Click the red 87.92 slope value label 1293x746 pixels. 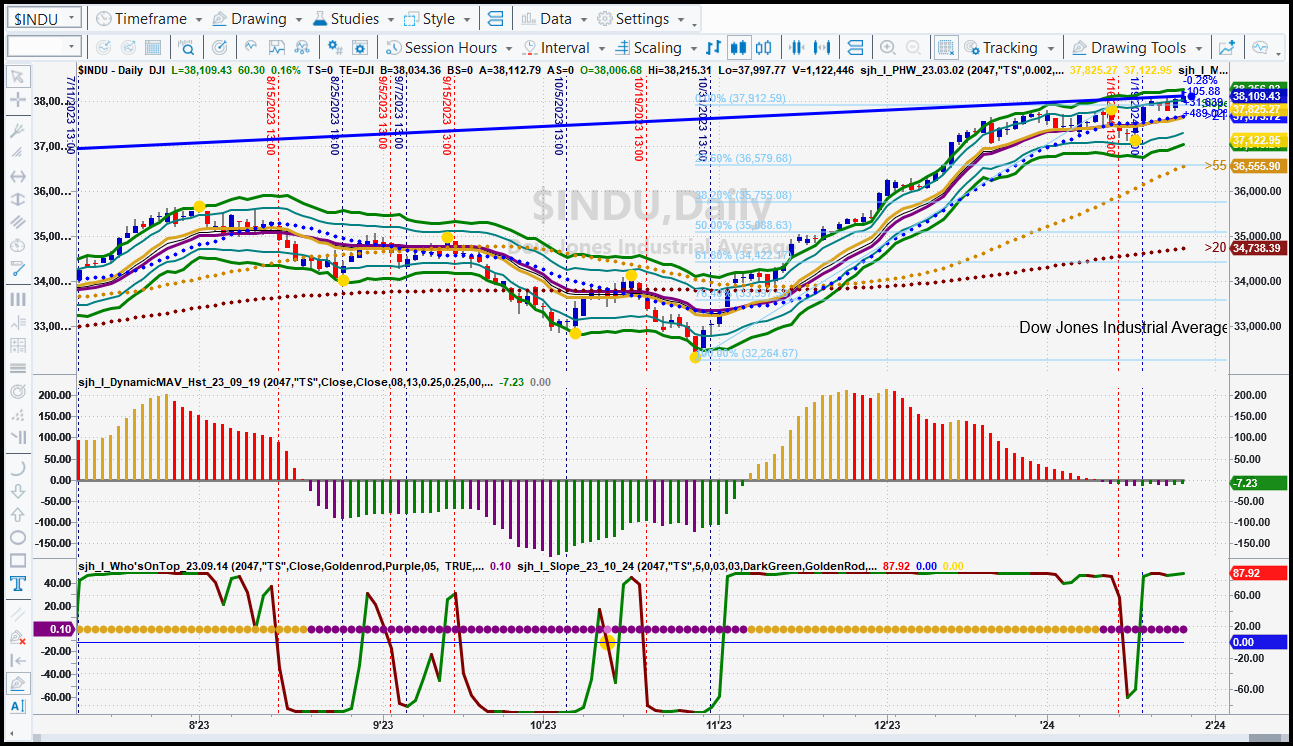click(1256, 574)
